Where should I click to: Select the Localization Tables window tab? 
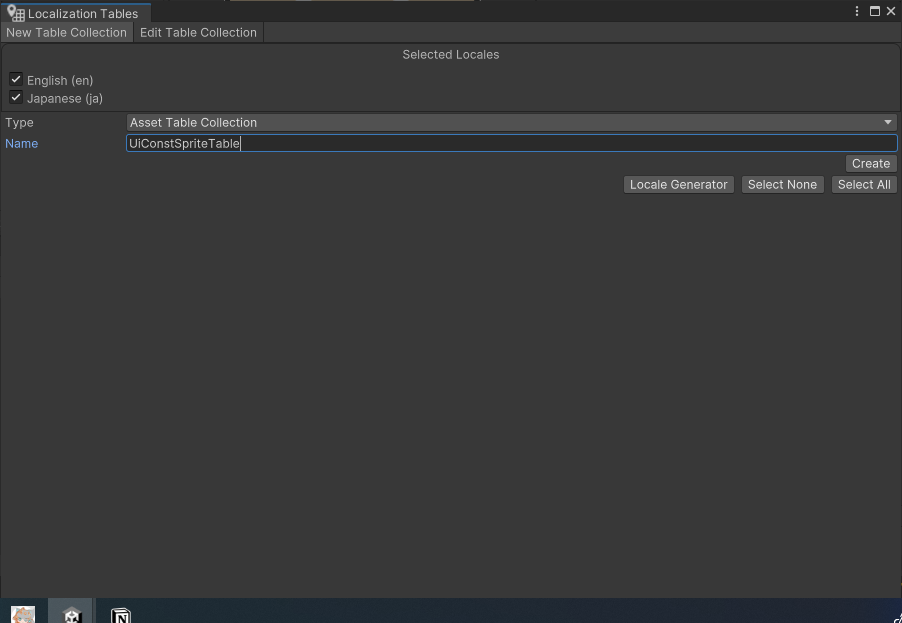coord(76,13)
